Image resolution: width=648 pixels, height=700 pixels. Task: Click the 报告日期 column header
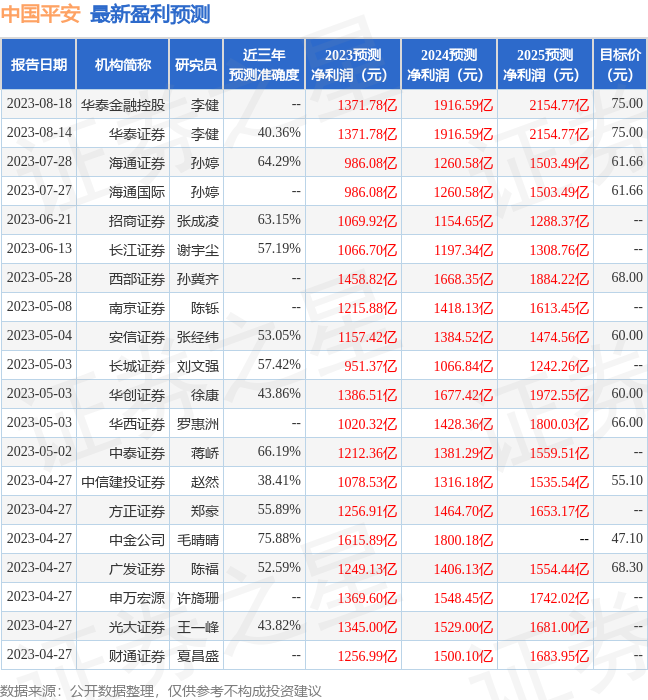pos(39,65)
